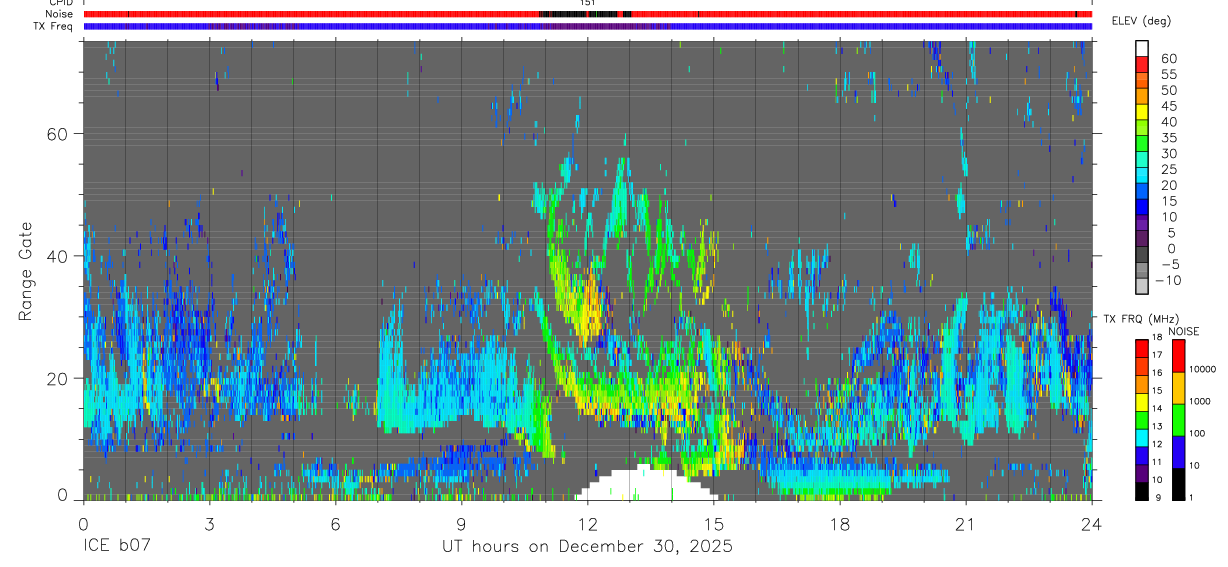Click the '0' hour tick on time axis
The width and height of the screenshot is (1228, 567).
pos(83,523)
